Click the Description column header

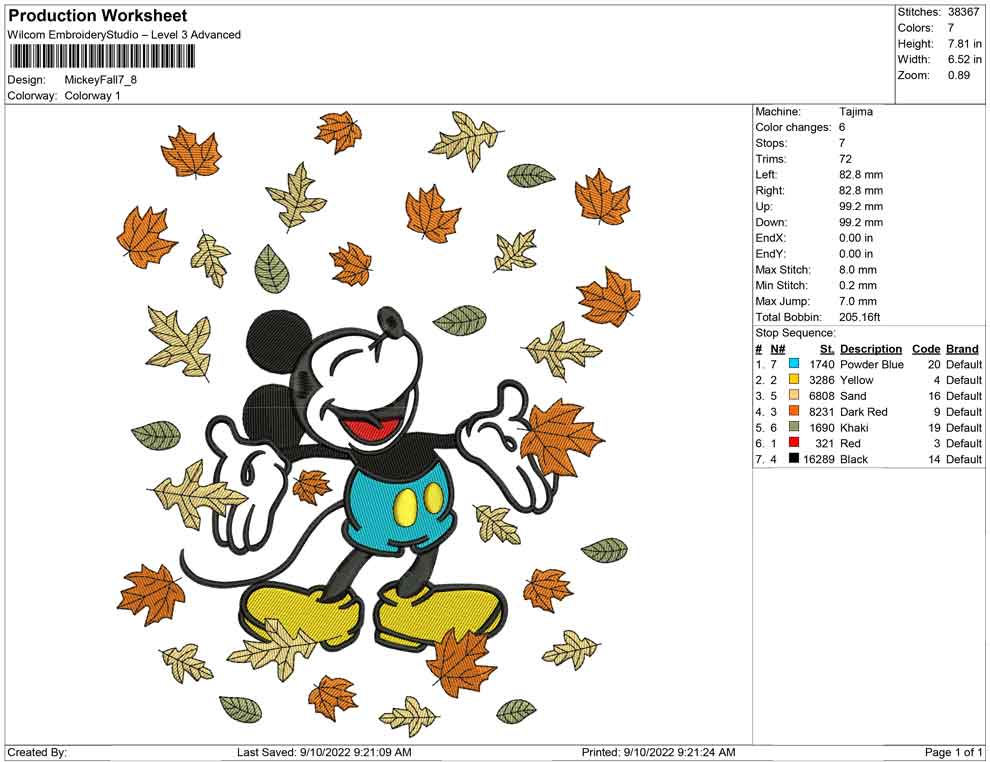pos(871,349)
